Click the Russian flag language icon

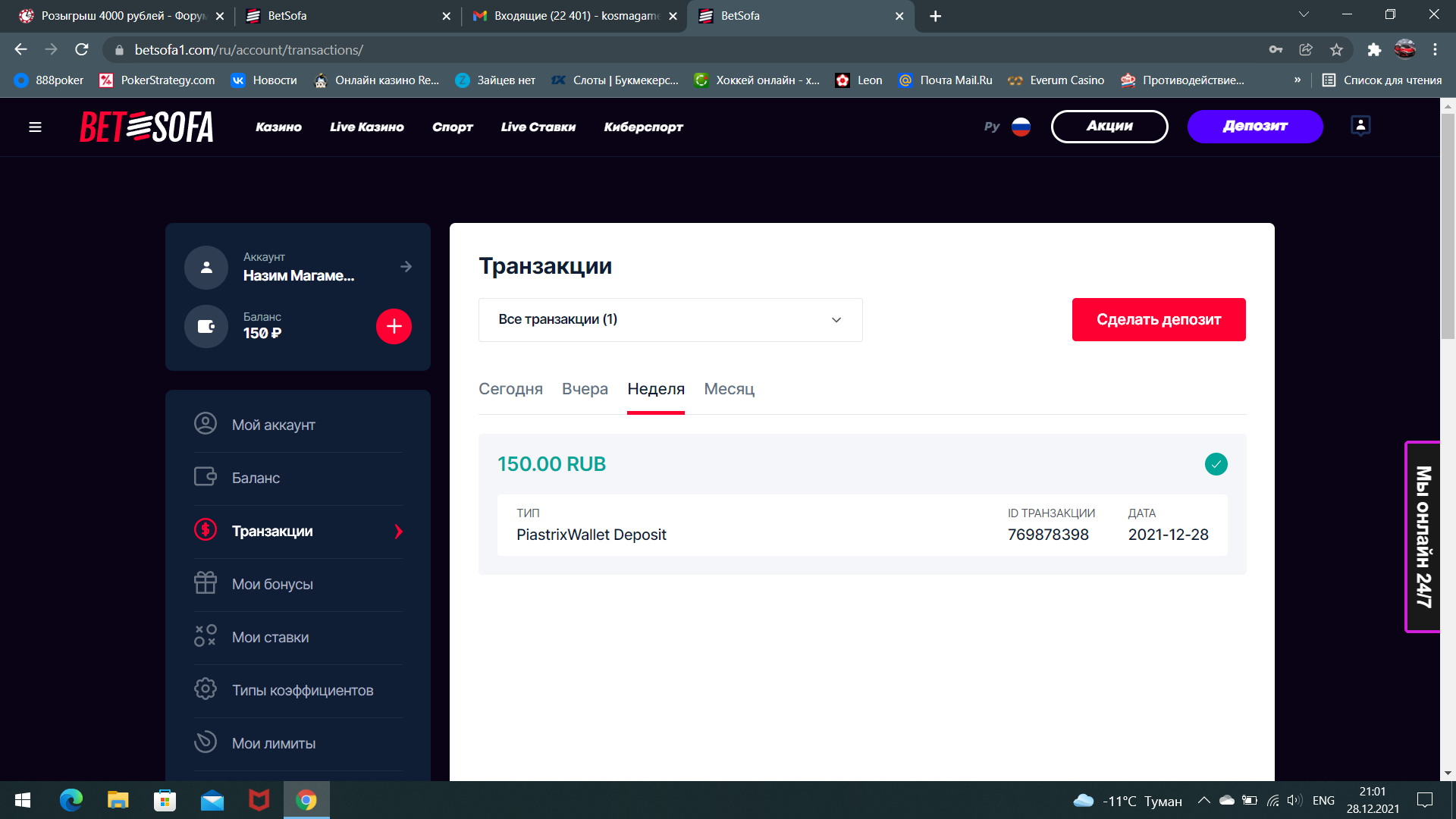coord(1021,127)
